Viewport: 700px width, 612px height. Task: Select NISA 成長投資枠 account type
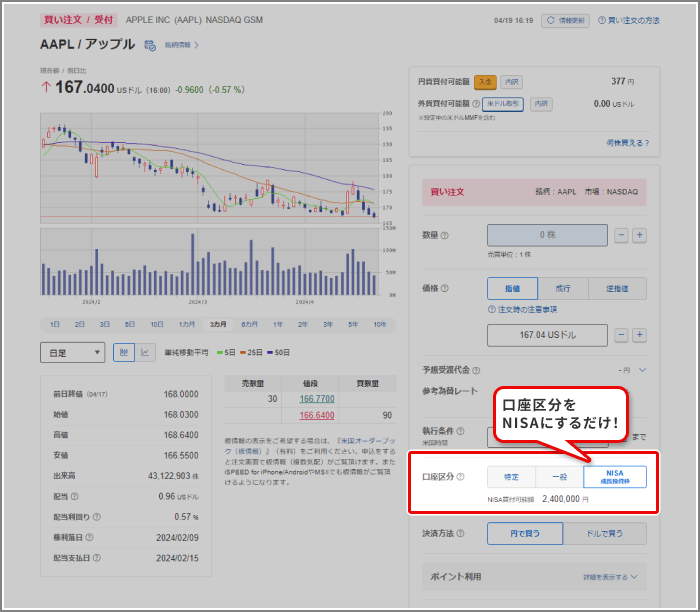click(615, 477)
